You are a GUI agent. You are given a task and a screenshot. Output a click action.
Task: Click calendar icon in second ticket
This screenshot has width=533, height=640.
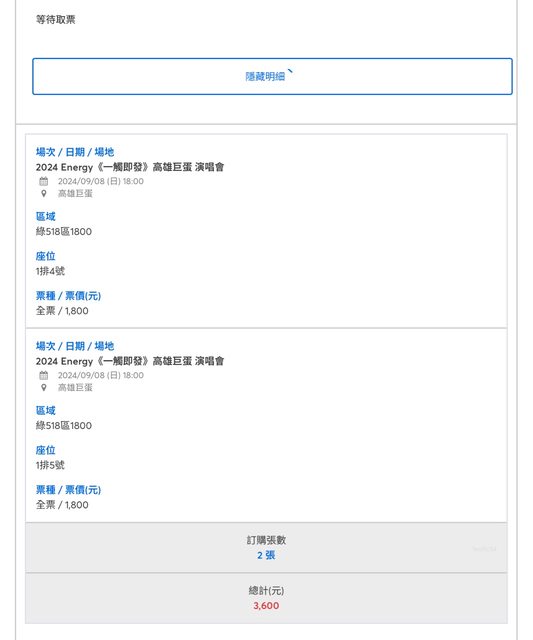tap(44, 375)
